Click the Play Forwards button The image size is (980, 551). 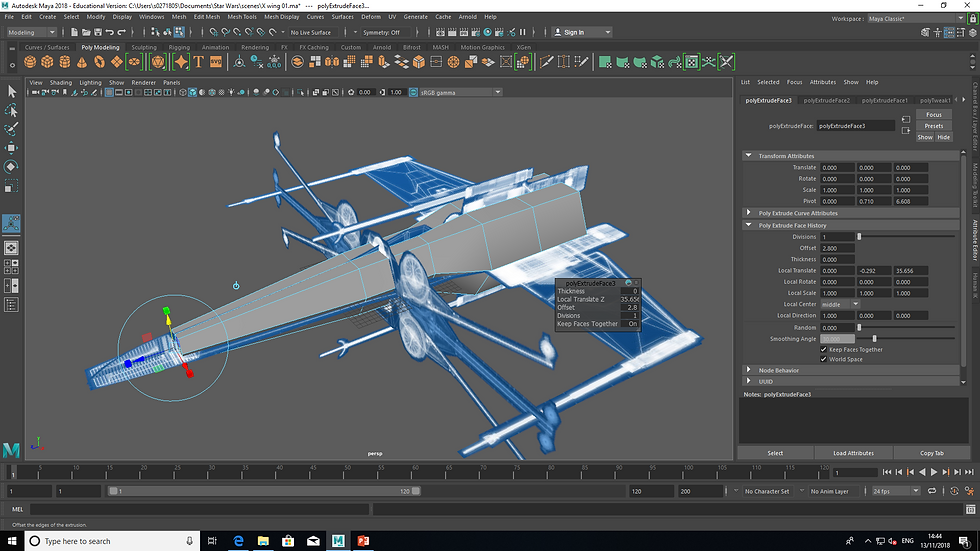(x=934, y=472)
